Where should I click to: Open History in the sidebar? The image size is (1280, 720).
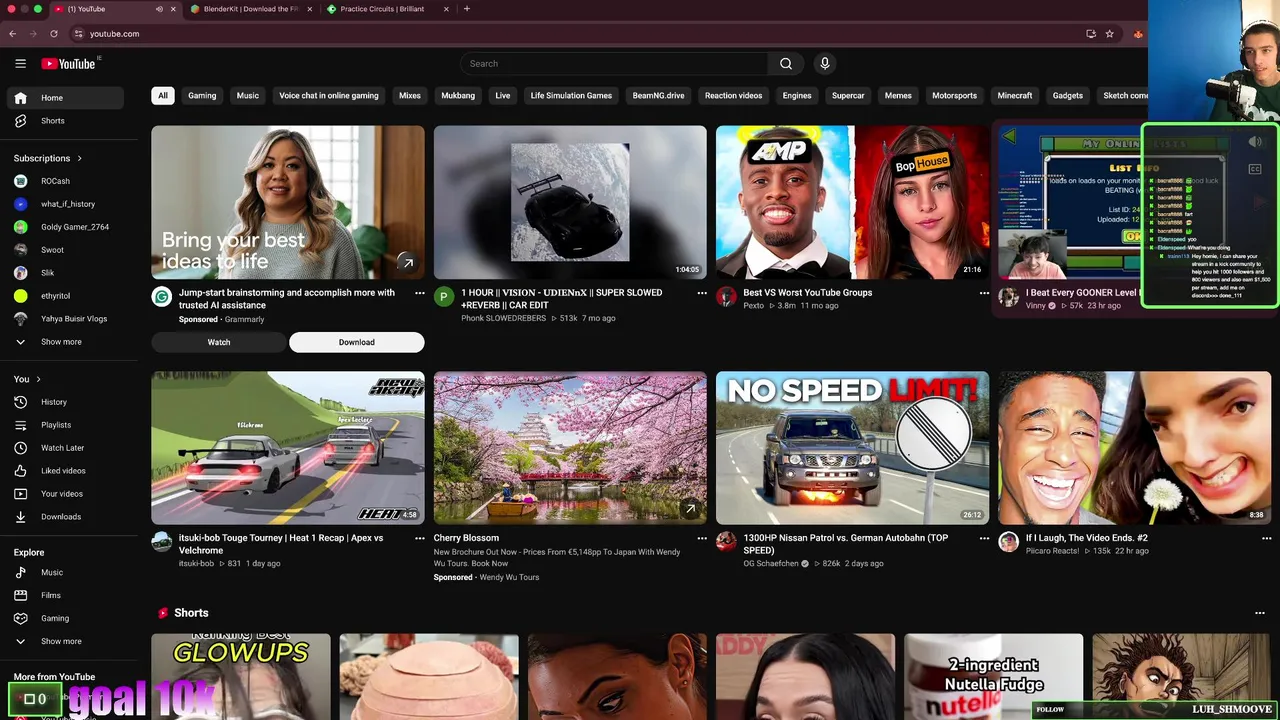pyautogui.click(x=66, y=402)
